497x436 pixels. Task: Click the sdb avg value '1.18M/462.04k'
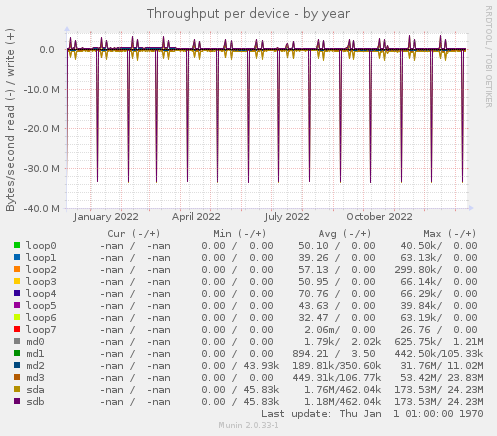[343, 402]
